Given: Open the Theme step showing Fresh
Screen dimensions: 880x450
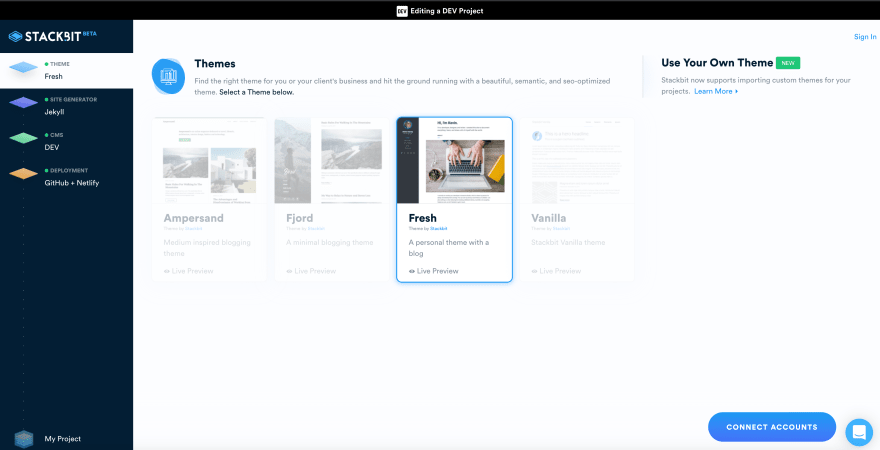Looking at the screenshot, I should [66, 71].
